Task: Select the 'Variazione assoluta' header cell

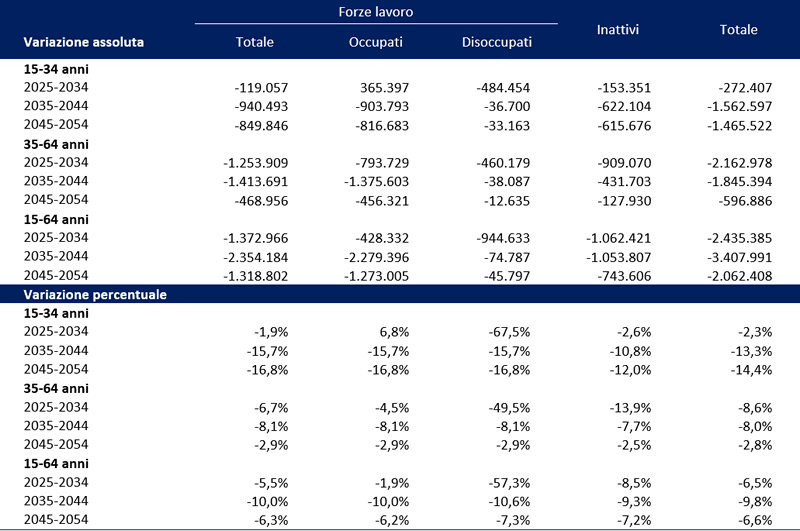Action: coord(85,43)
